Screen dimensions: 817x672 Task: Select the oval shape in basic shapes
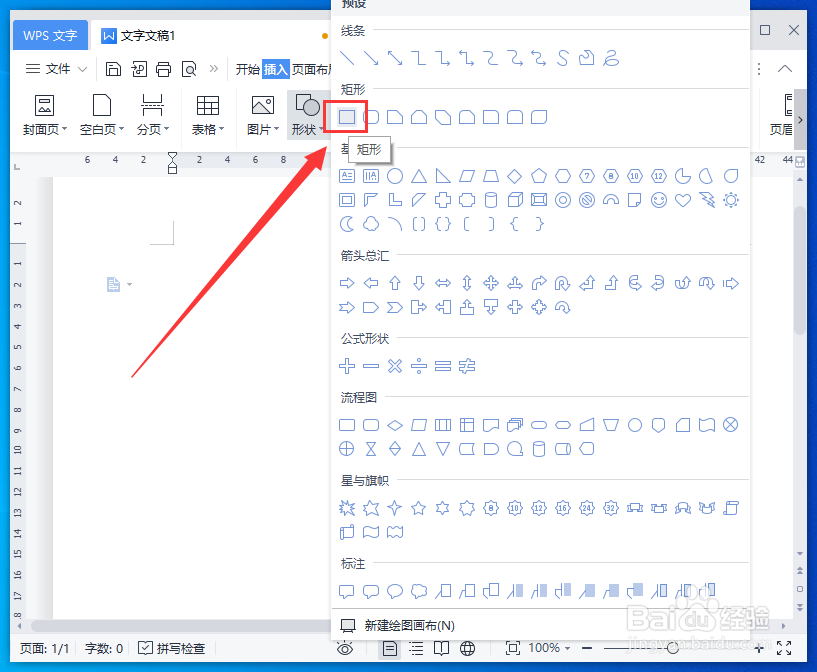click(x=395, y=176)
